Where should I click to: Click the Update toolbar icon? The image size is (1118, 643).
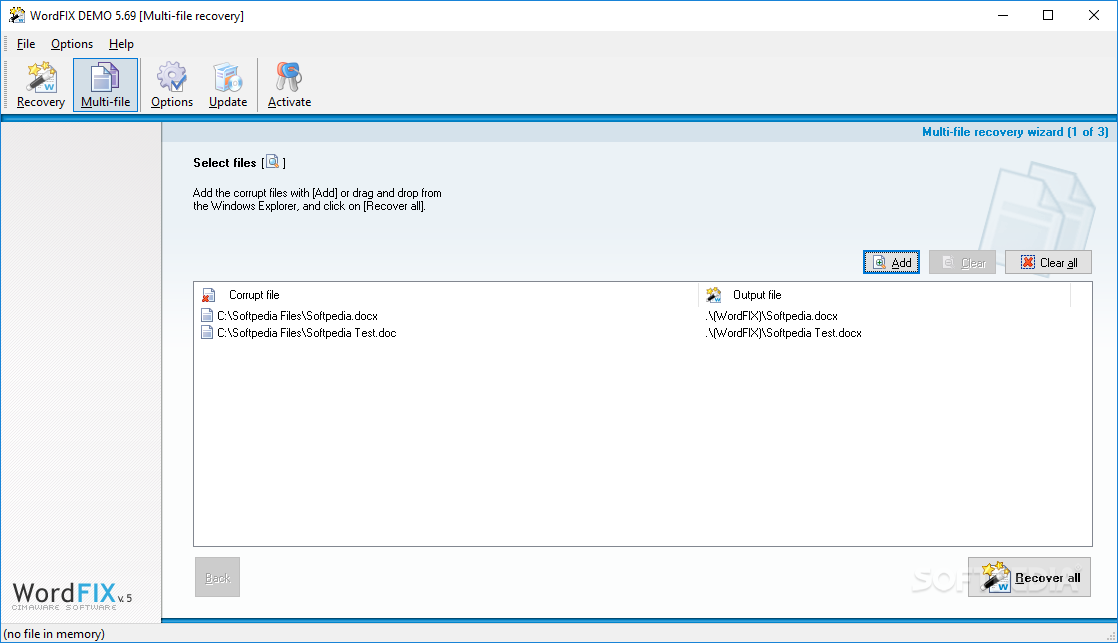[x=228, y=85]
